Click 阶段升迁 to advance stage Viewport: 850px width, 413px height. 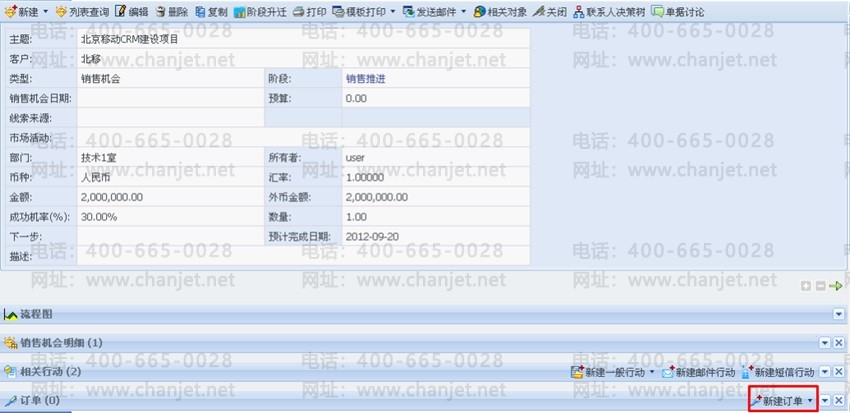260,11
